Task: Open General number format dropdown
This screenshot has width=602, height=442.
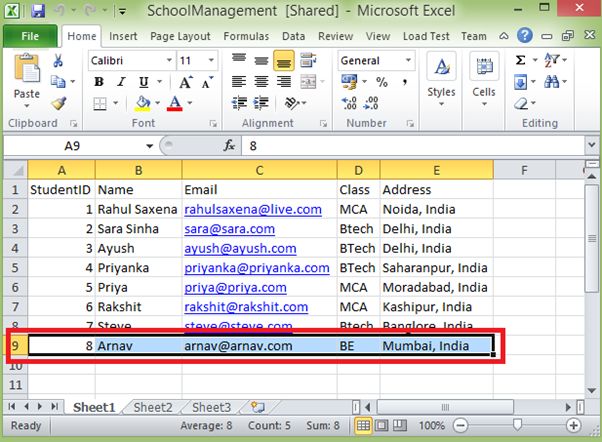Action: 408,60
